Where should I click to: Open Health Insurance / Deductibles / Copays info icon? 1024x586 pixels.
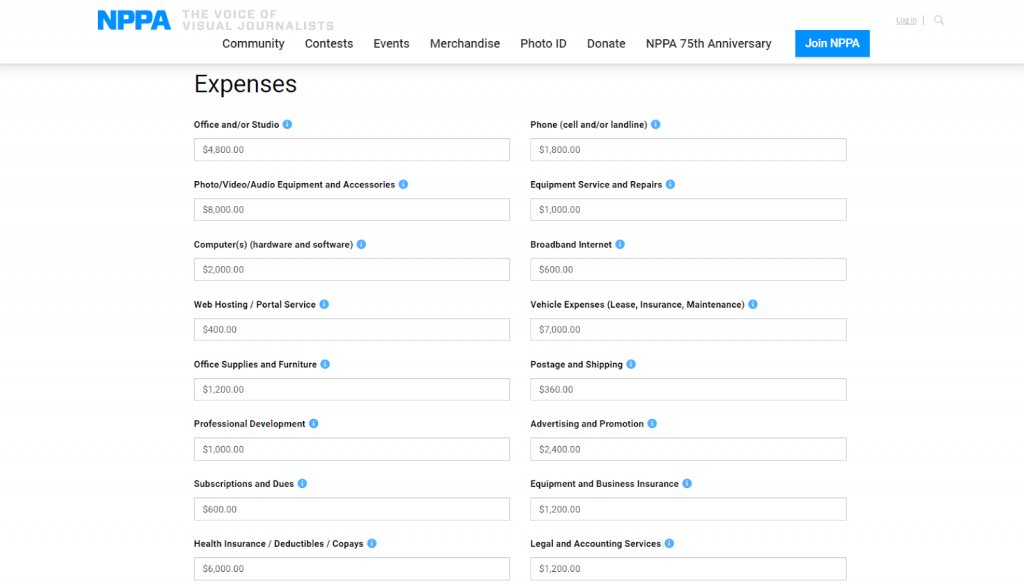[372, 544]
